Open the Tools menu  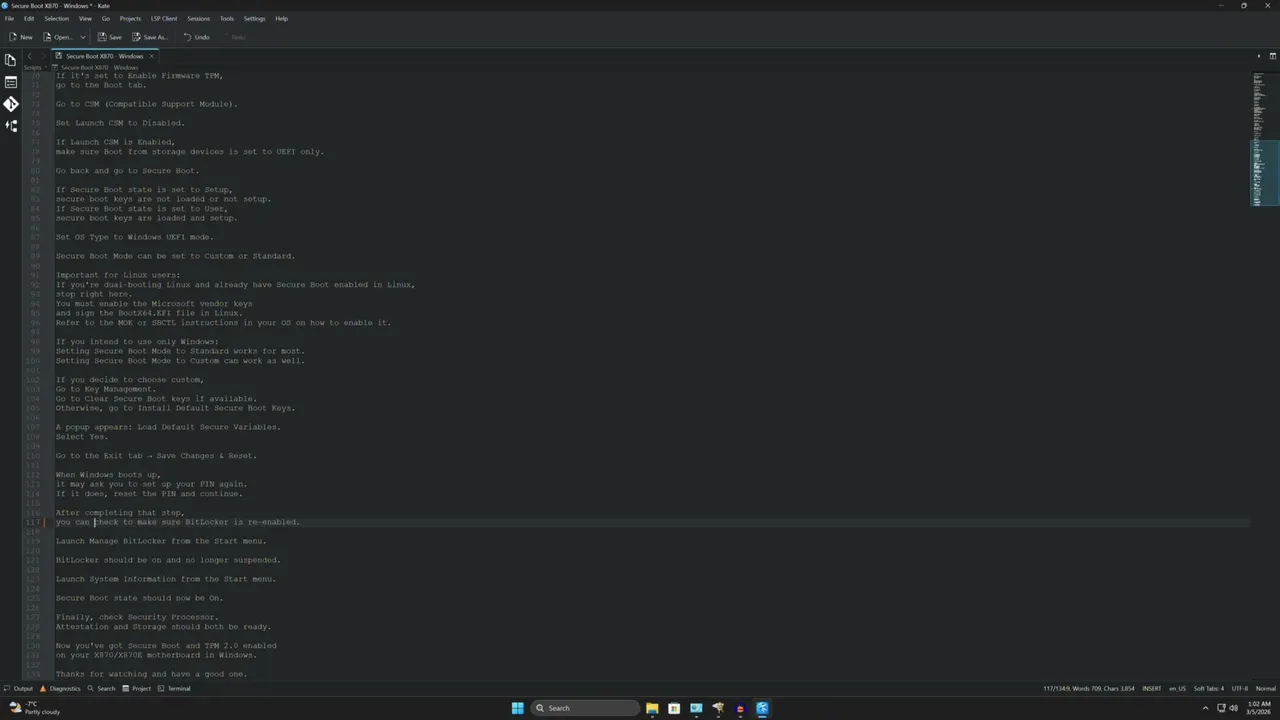pyautogui.click(x=227, y=18)
